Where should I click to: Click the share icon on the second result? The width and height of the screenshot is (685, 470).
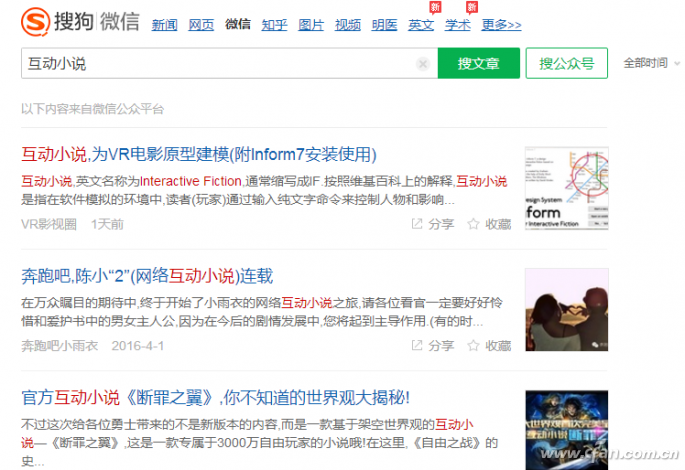[x=417, y=346]
